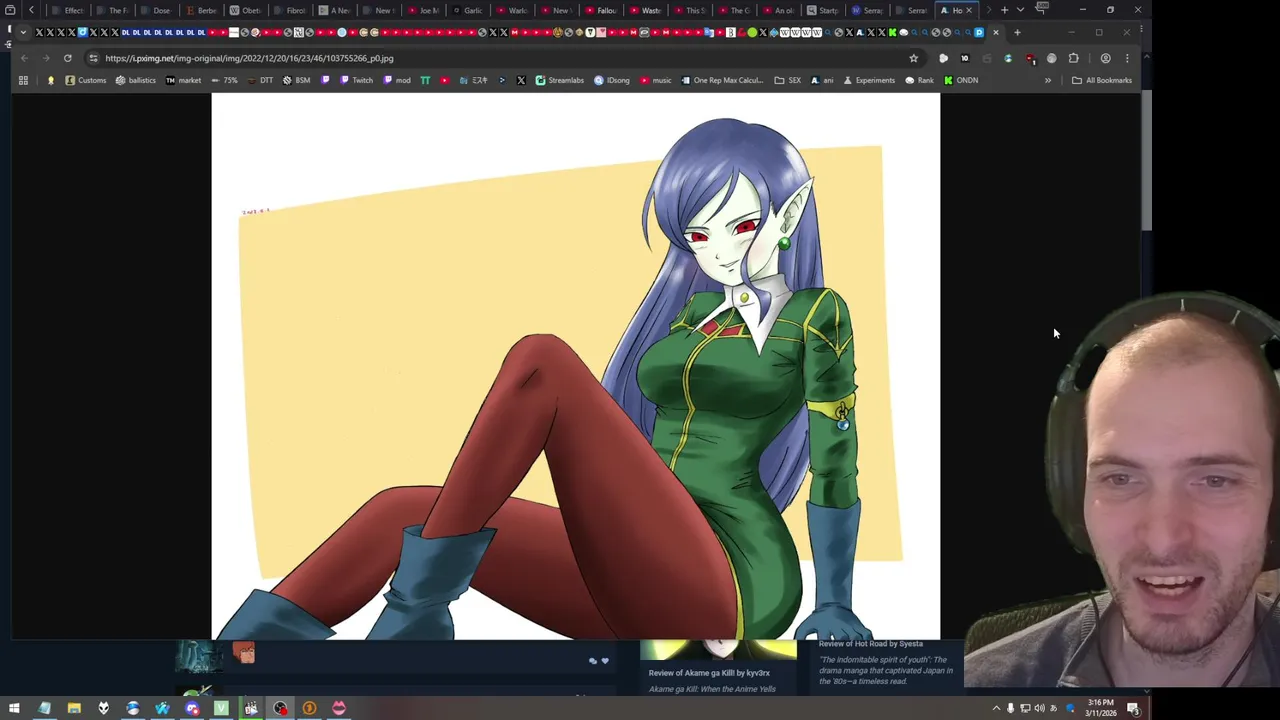Viewport: 1280px width, 720px height.
Task: Click the back navigation arrow in the front browser
Action: click(x=24, y=58)
